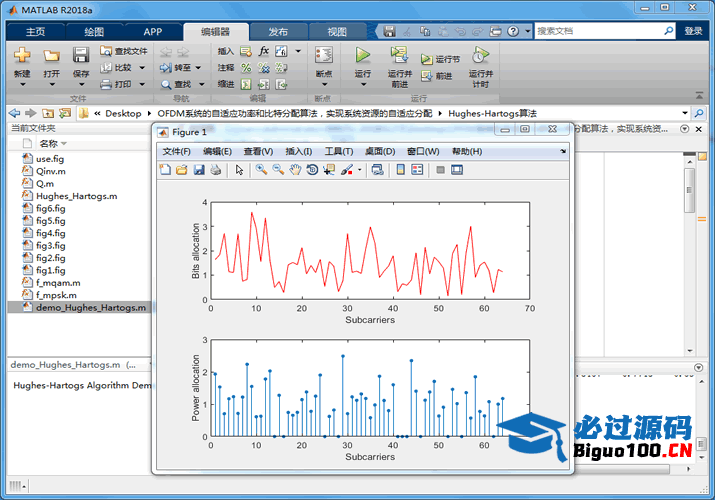
Task: Click the Hide Plot Tools icon
Action: click(440, 170)
